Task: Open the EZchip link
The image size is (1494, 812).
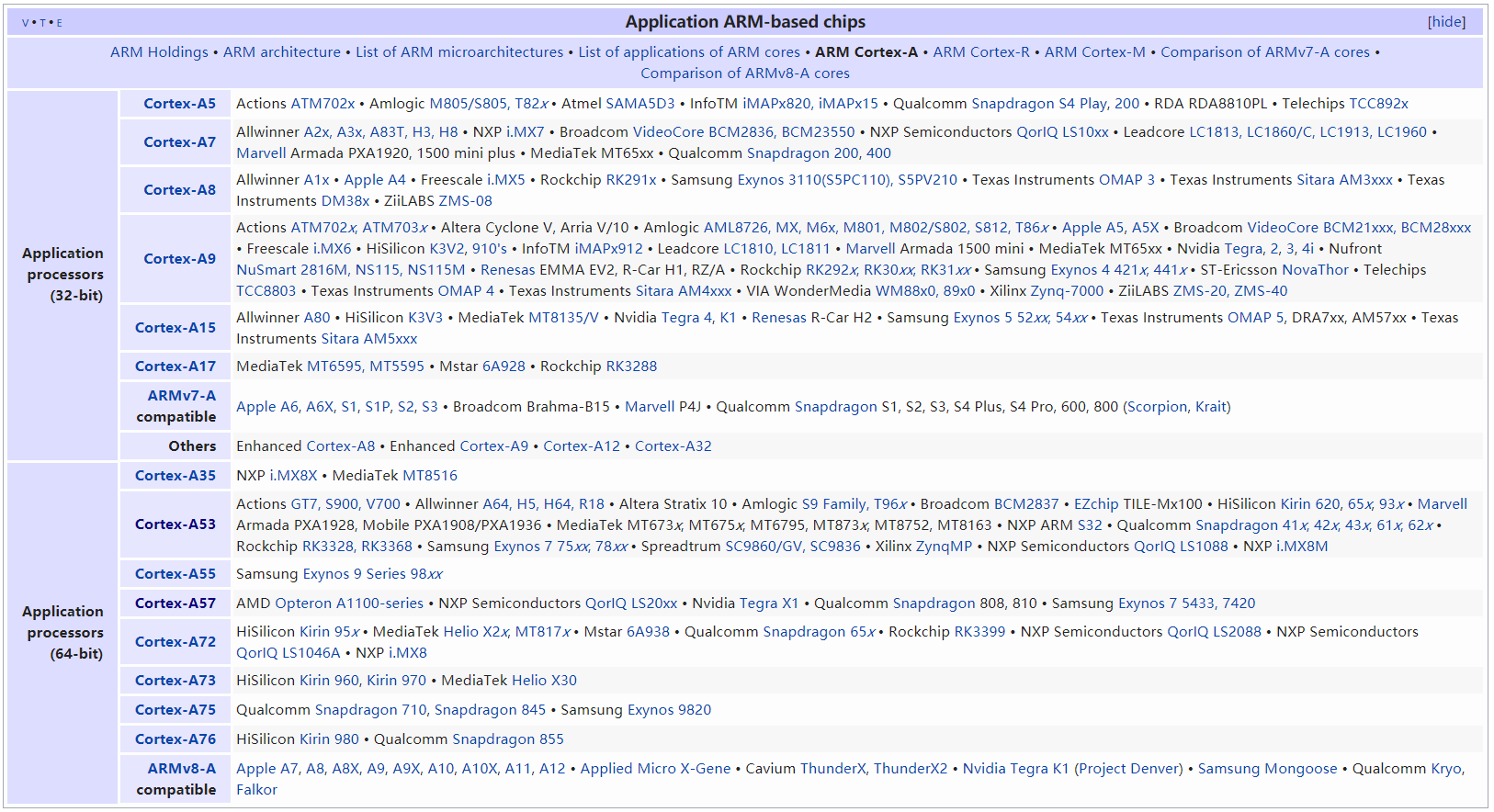Action: [x=1096, y=504]
